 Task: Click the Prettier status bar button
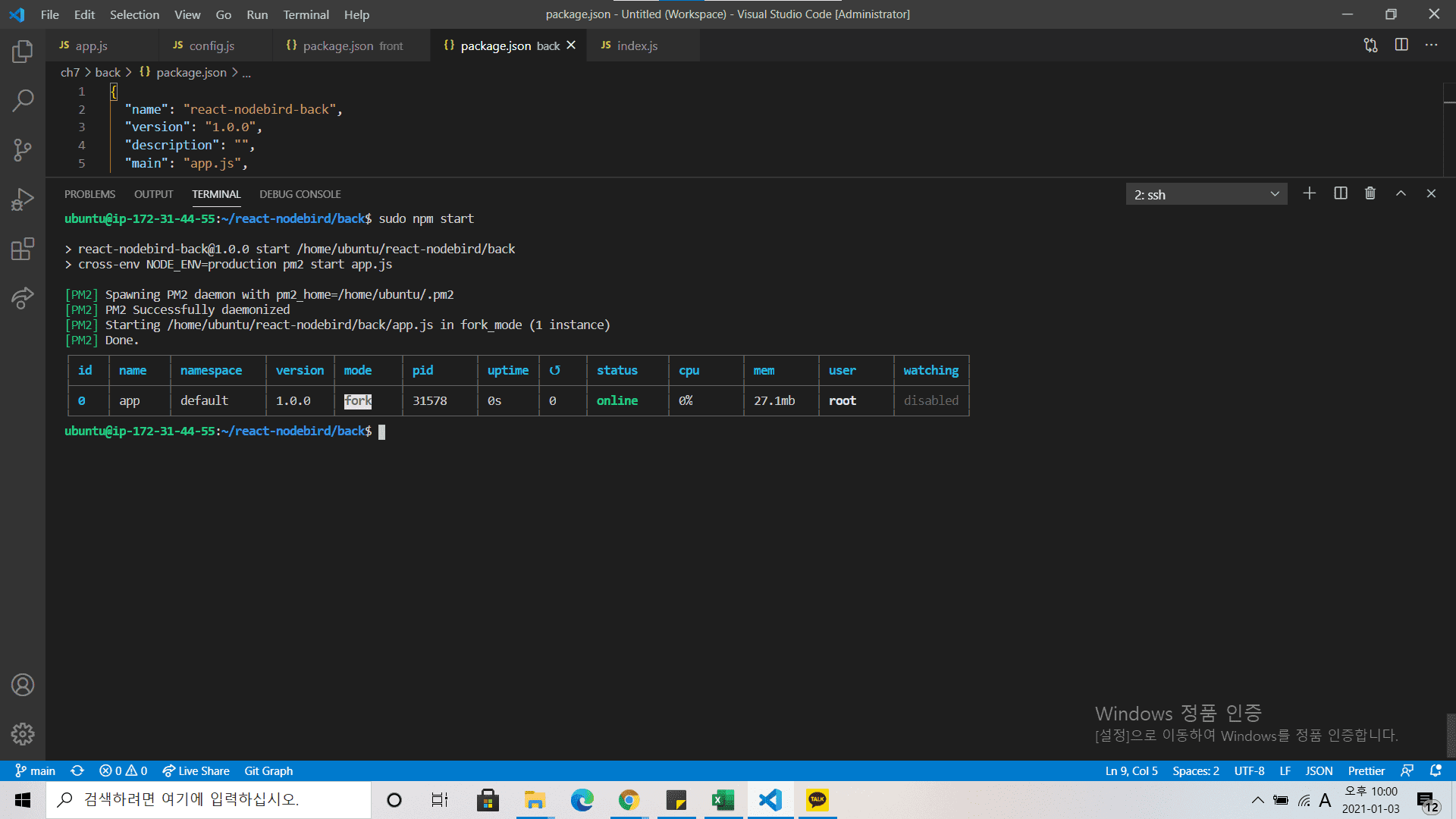coord(1366,770)
